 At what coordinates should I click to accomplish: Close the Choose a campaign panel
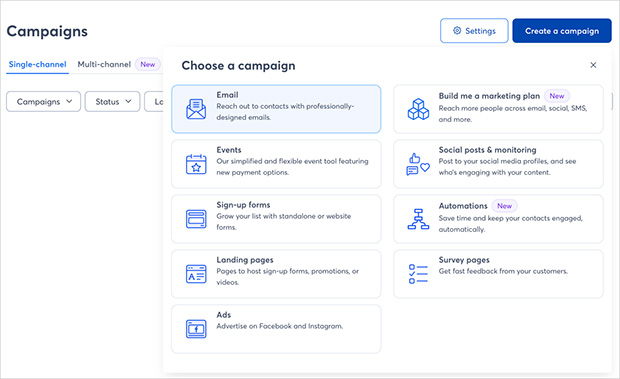click(x=593, y=65)
